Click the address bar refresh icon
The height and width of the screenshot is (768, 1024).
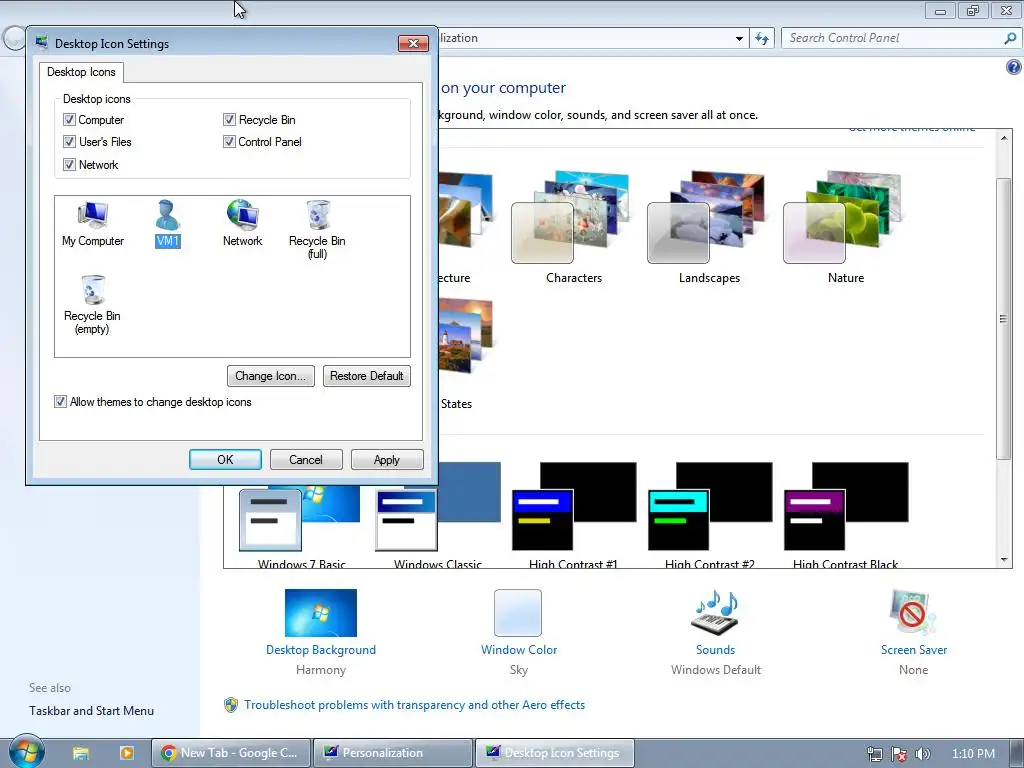[x=762, y=38]
